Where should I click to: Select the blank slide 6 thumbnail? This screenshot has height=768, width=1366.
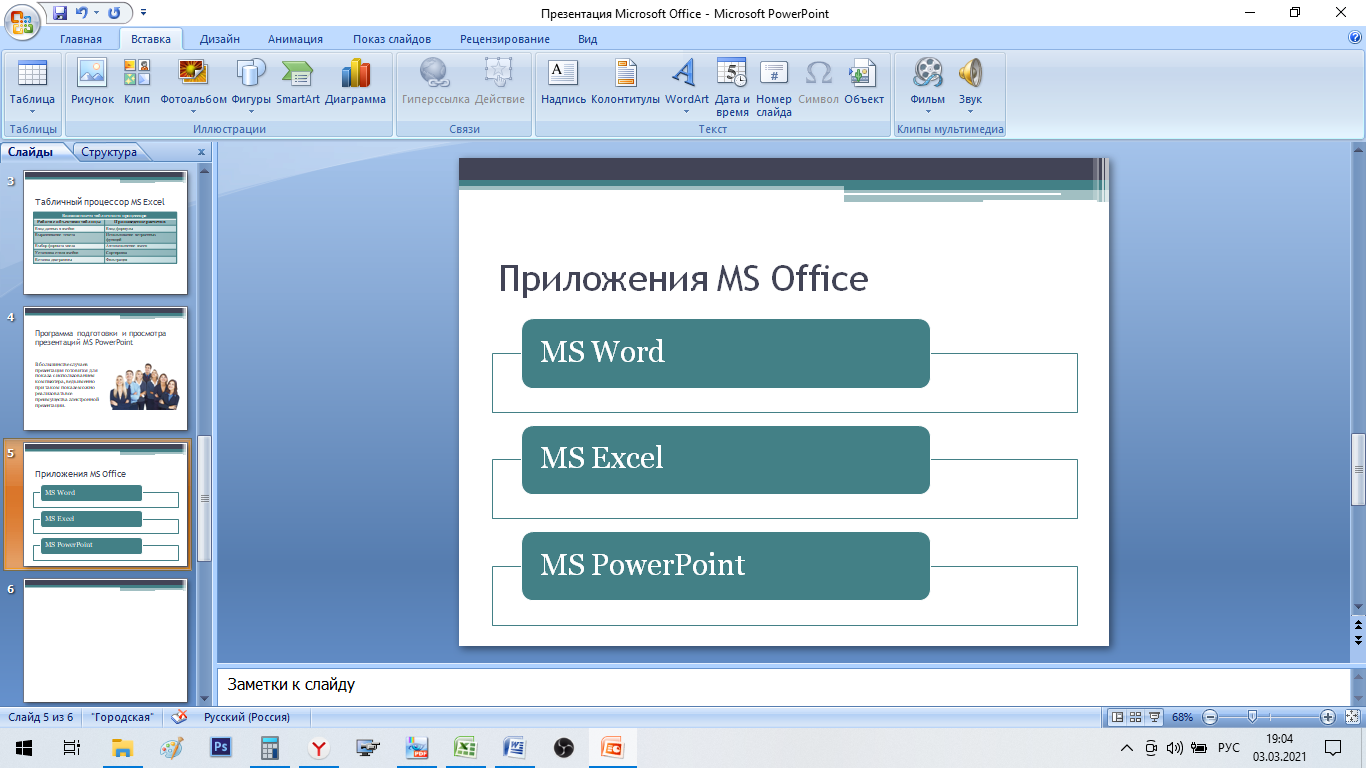(105, 640)
